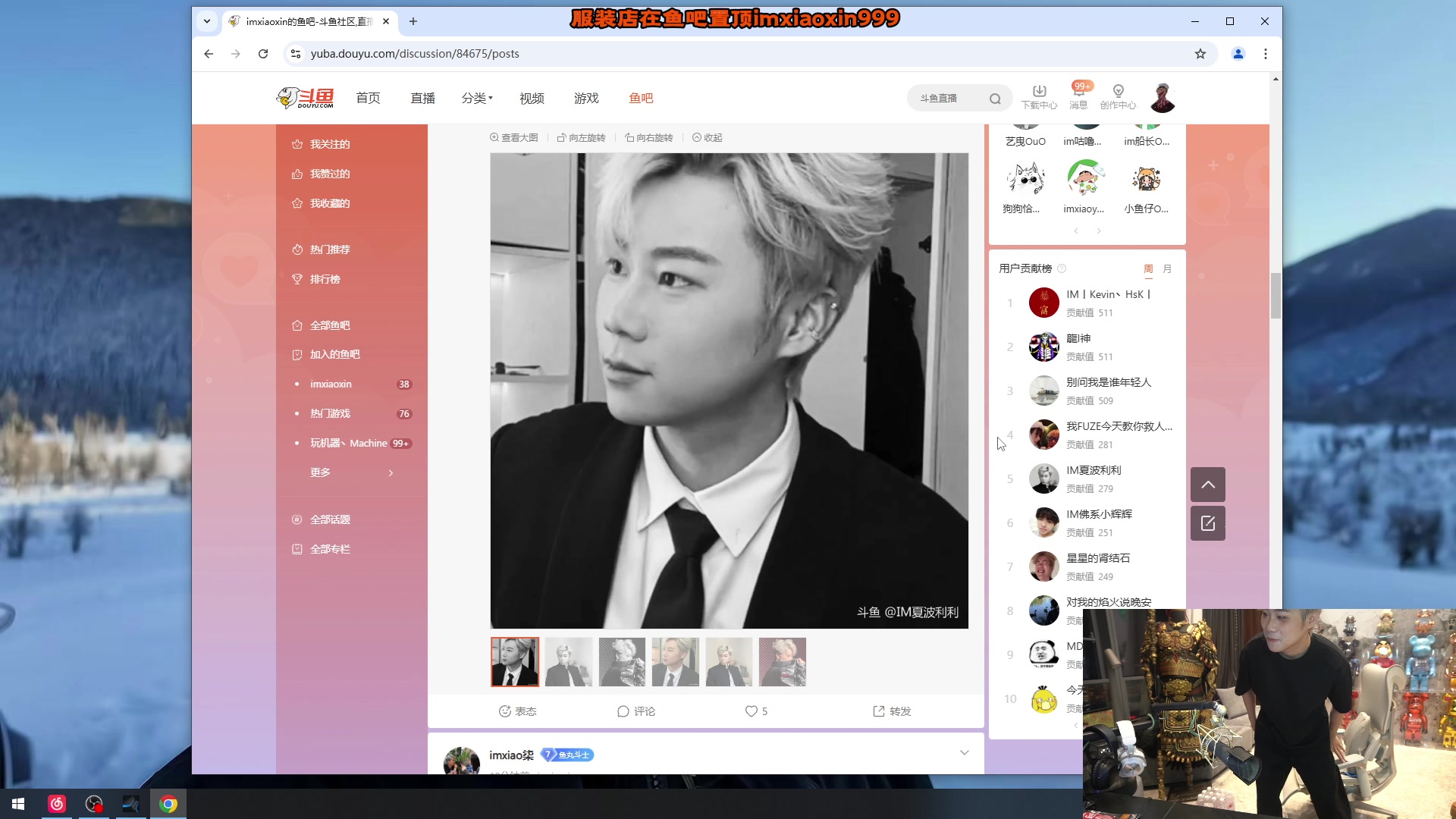Open the compose post floating icon
The height and width of the screenshot is (819, 1456).
[1207, 523]
